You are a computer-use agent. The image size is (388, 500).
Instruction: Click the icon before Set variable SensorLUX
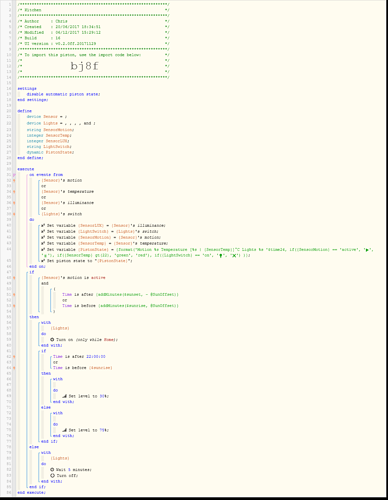pos(43,225)
